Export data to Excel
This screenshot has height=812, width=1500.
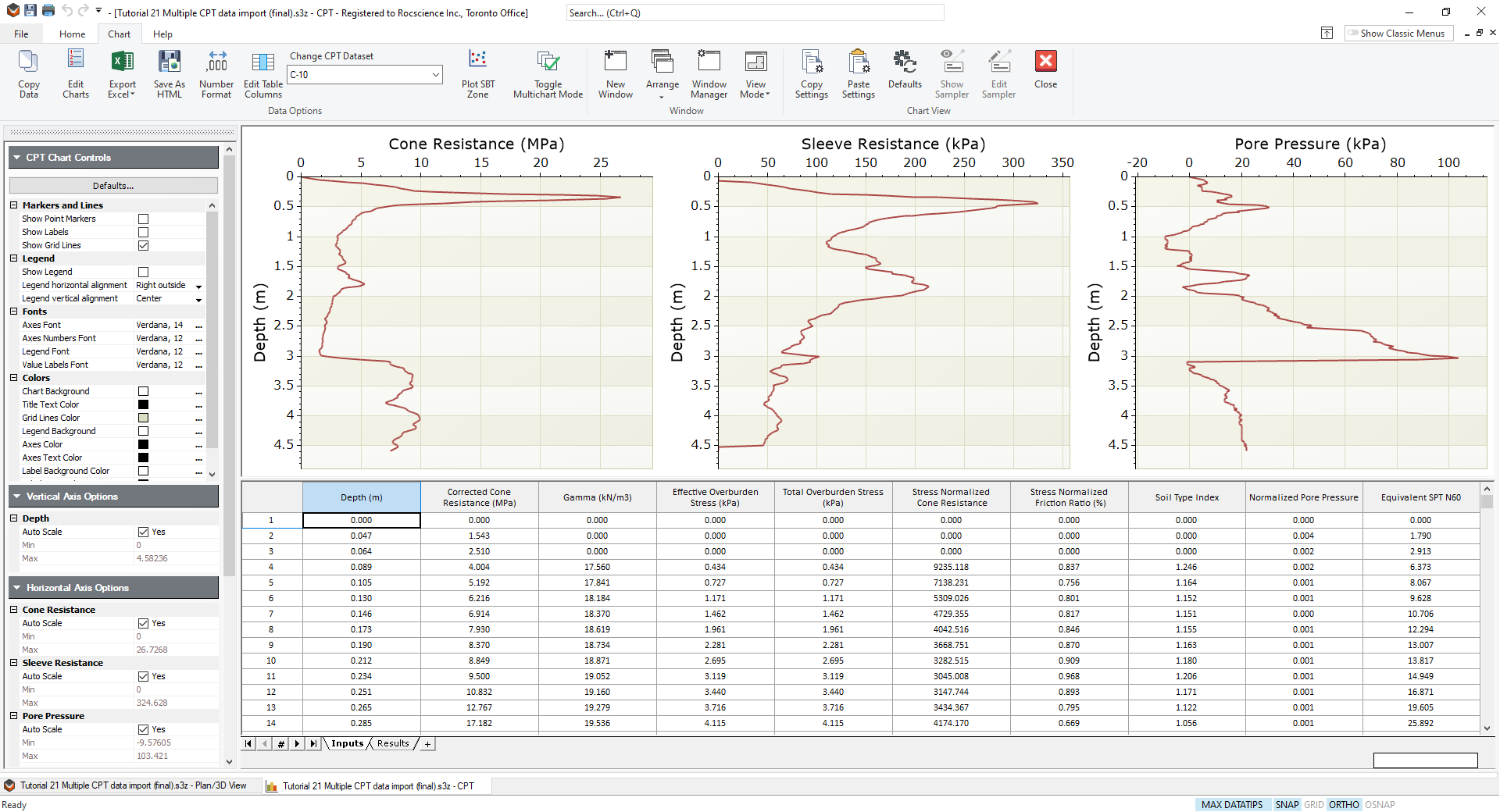point(121,74)
